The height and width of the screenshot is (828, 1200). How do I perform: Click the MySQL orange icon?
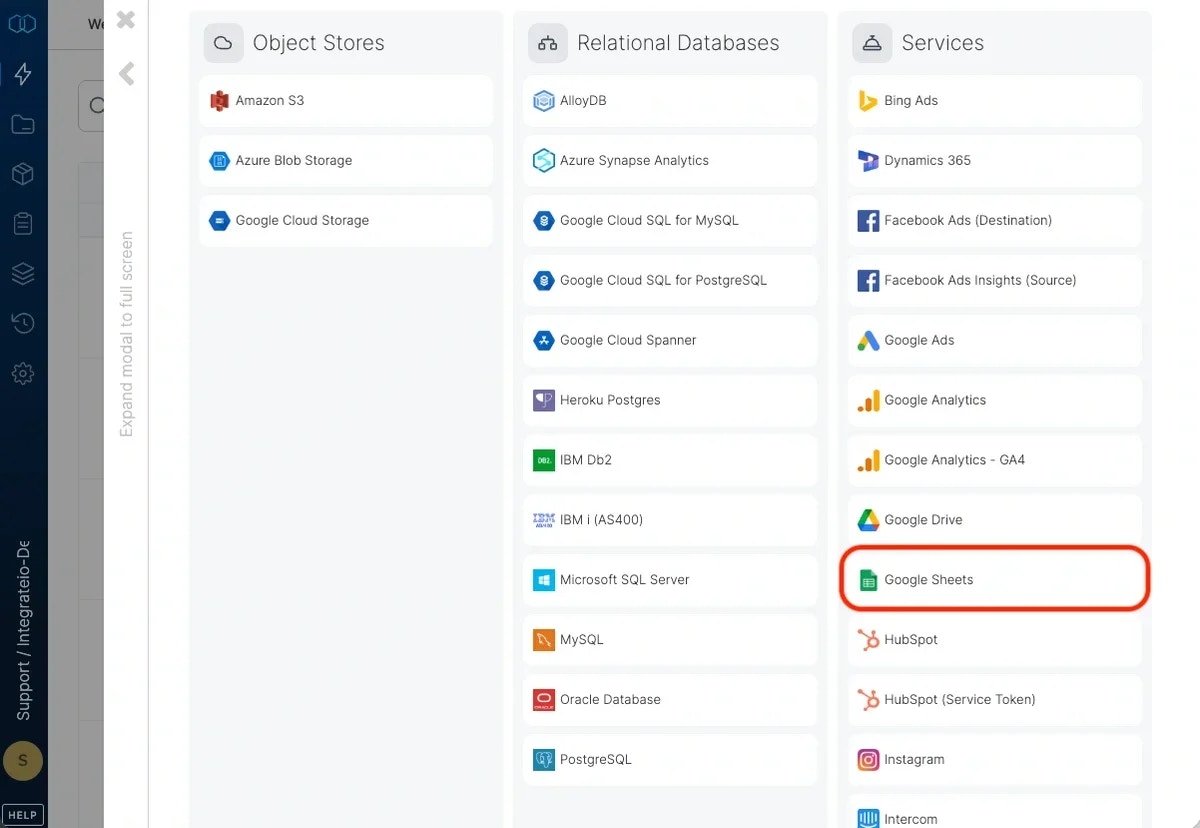(544, 640)
